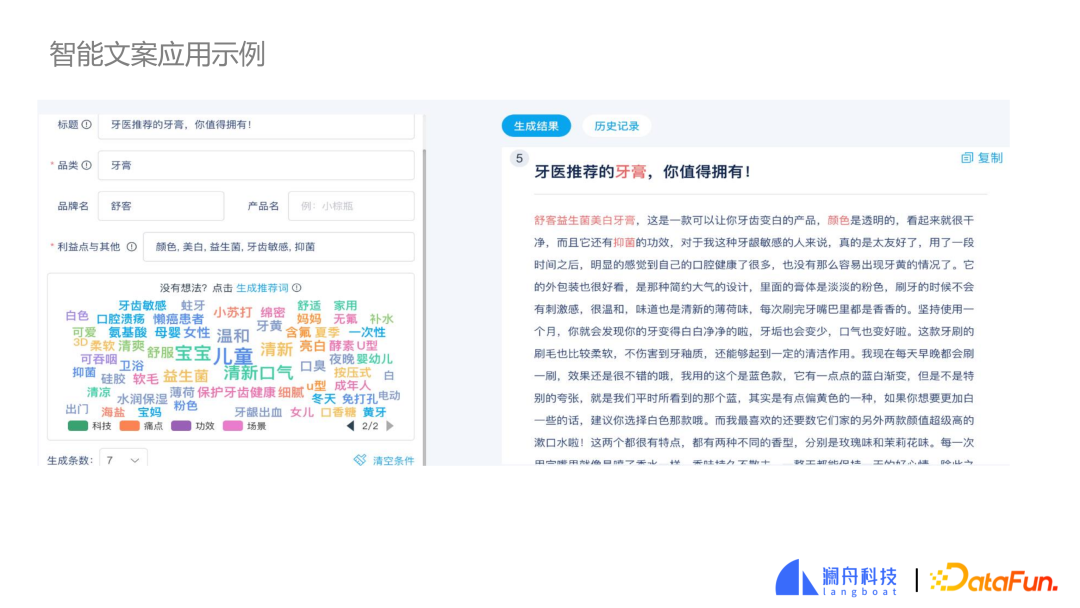1080x608 pixels.
Task: Pick the phrase 清新口气 in the cloud
Action: tap(258, 373)
